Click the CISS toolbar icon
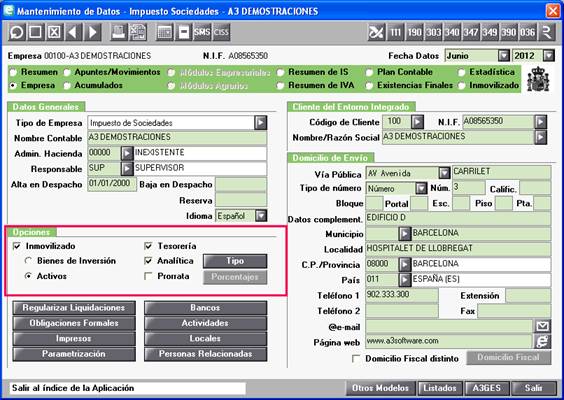564x400 pixels. coord(221,32)
